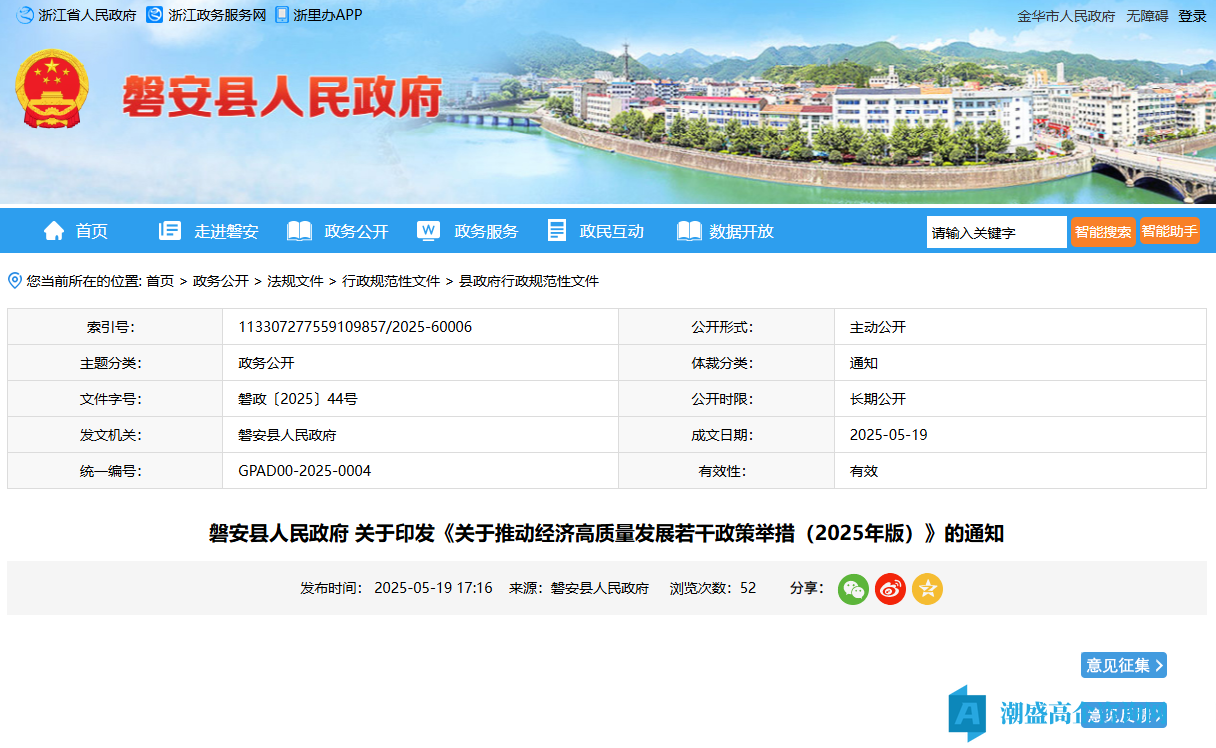Click the 浙江省人民政府 icon at top

(24, 15)
